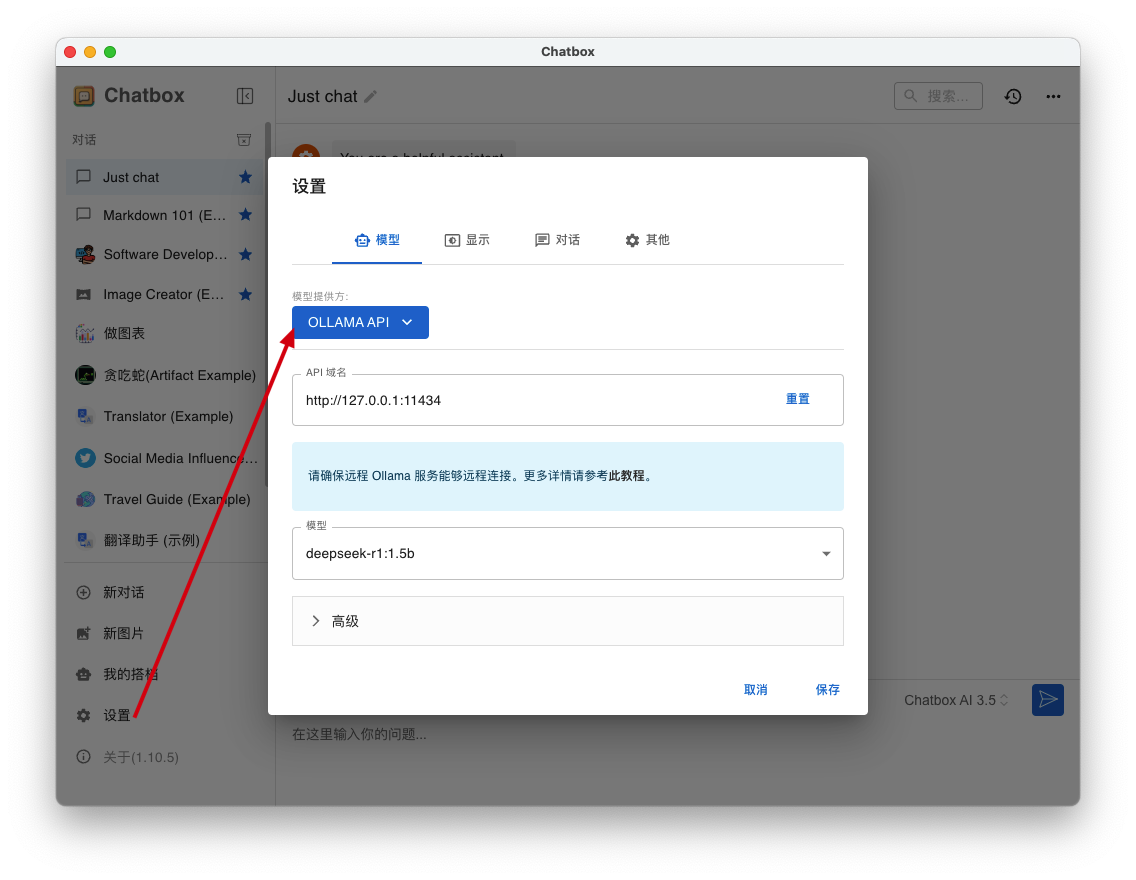Open the three-dot more options menu

pos(1053,96)
